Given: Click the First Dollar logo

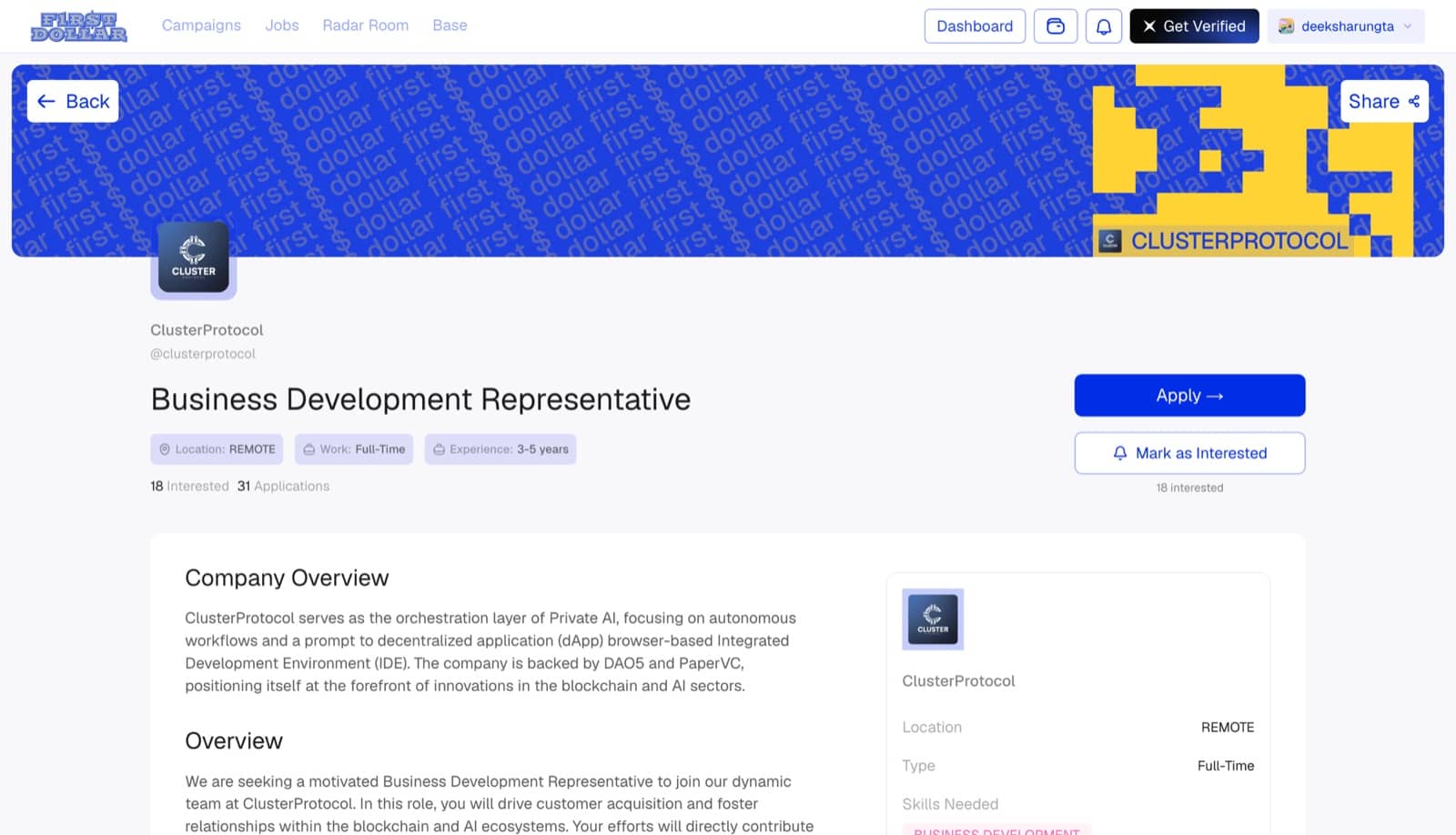Looking at the screenshot, I should [78, 26].
